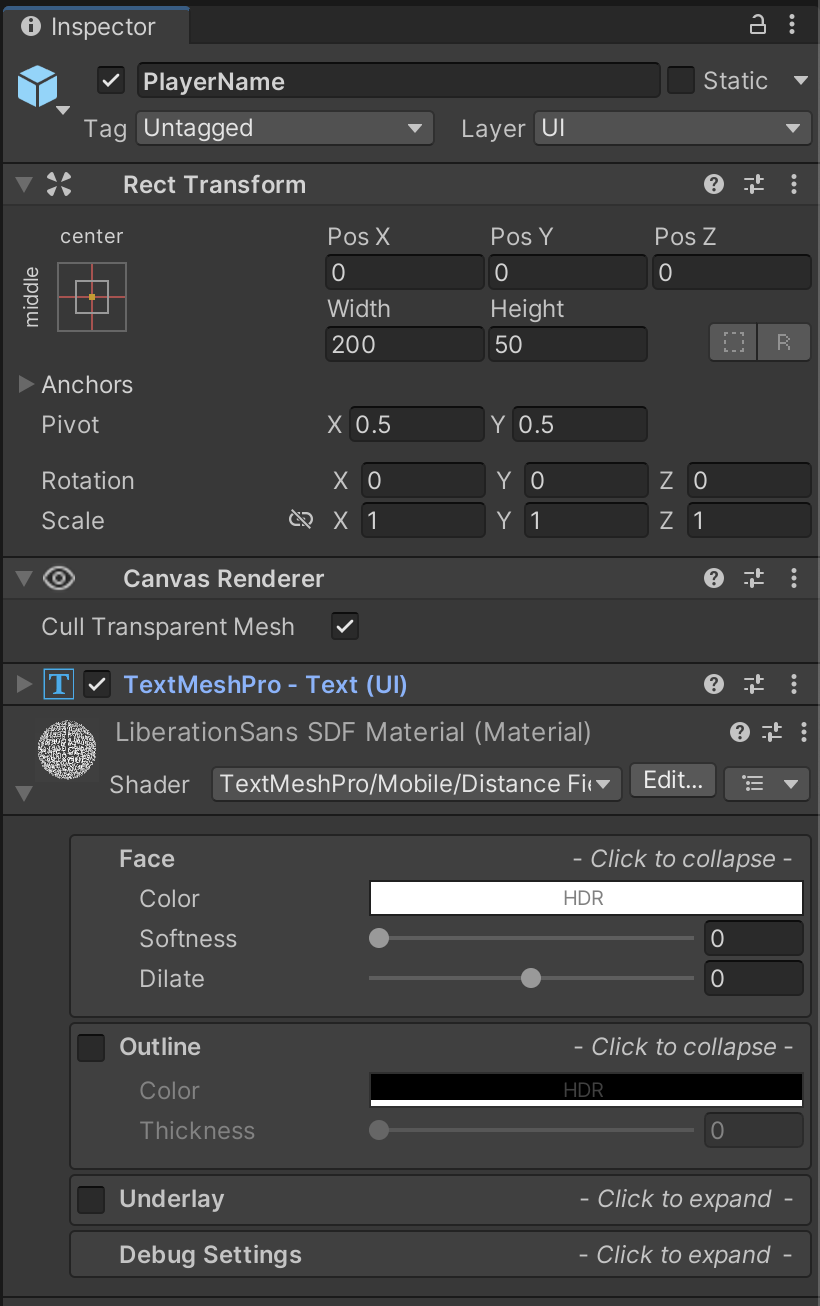820x1306 pixels.
Task: Open the Face Color HDR swatch
Action: [x=586, y=898]
